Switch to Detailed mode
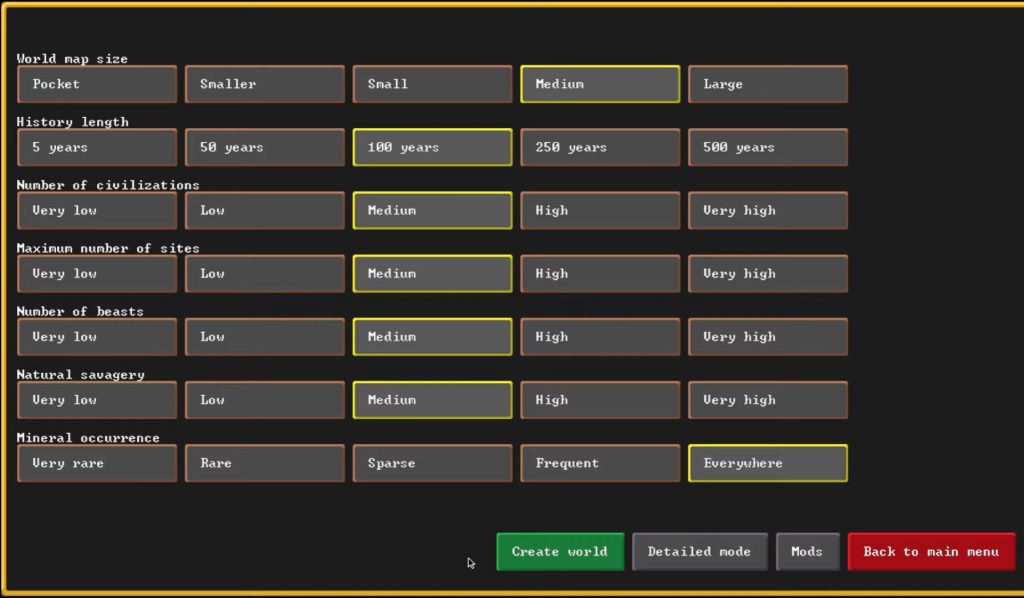Viewport: 1024px width, 598px height. pos(699,552)
